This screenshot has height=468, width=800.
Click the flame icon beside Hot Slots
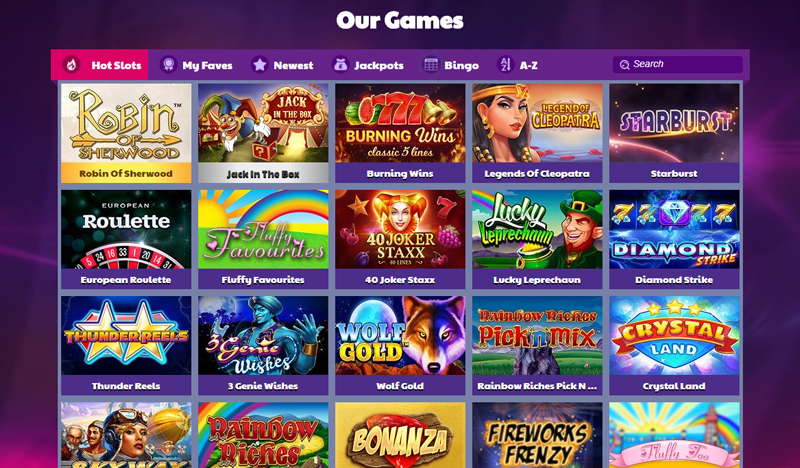coord(71,65)
